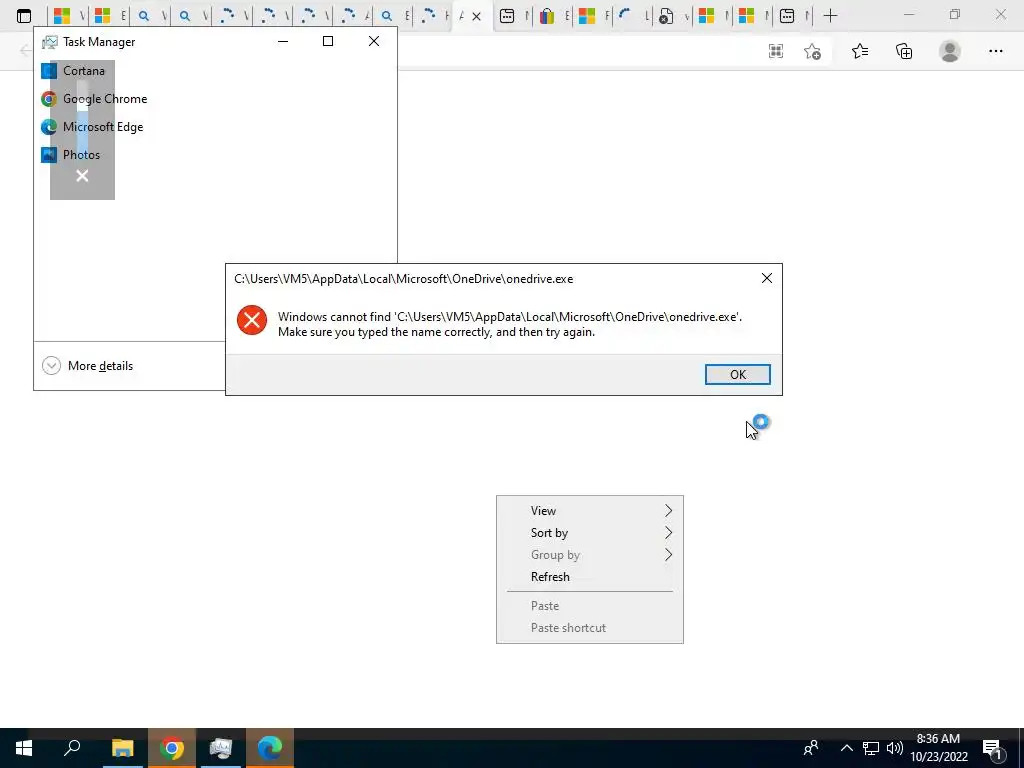Minimize the Task Manager window
Image resolution: width=1024 pixels, height=768 pixels.
click(x=283, y=41)
